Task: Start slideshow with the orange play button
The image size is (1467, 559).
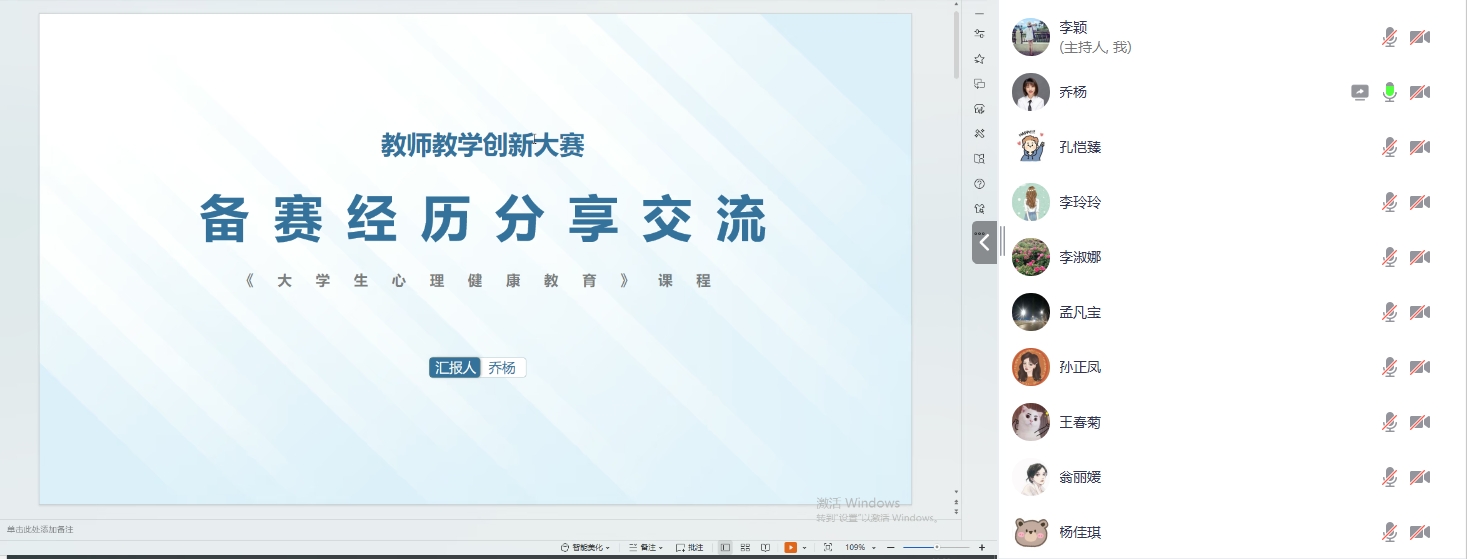Action: tap(790, 548)
